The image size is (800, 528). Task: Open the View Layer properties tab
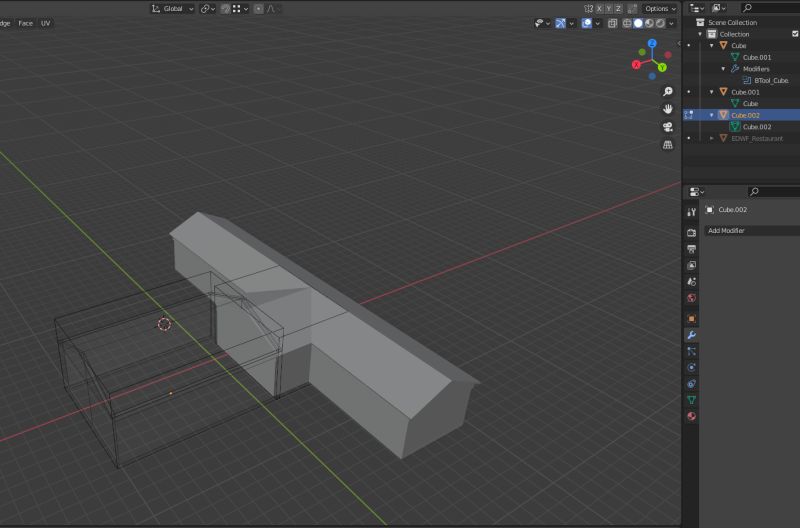(x=691, y=265)
